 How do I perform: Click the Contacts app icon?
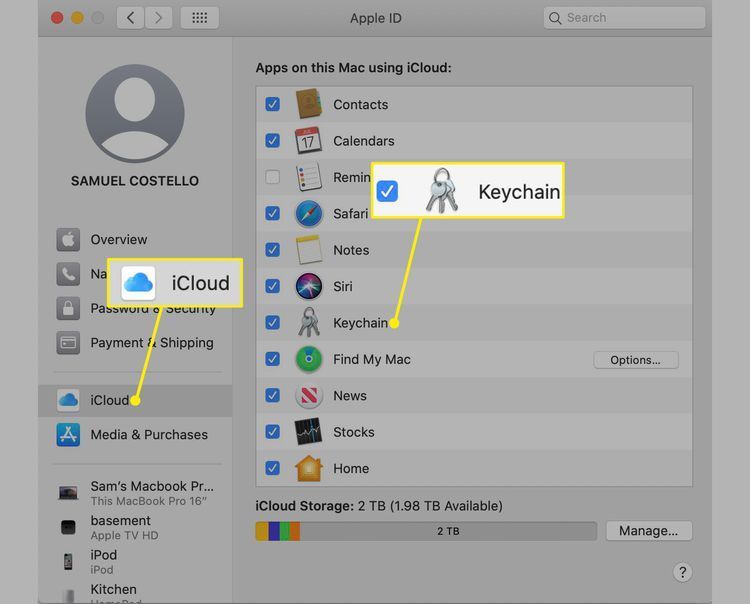pyautogui.click(x=307, y=104)
